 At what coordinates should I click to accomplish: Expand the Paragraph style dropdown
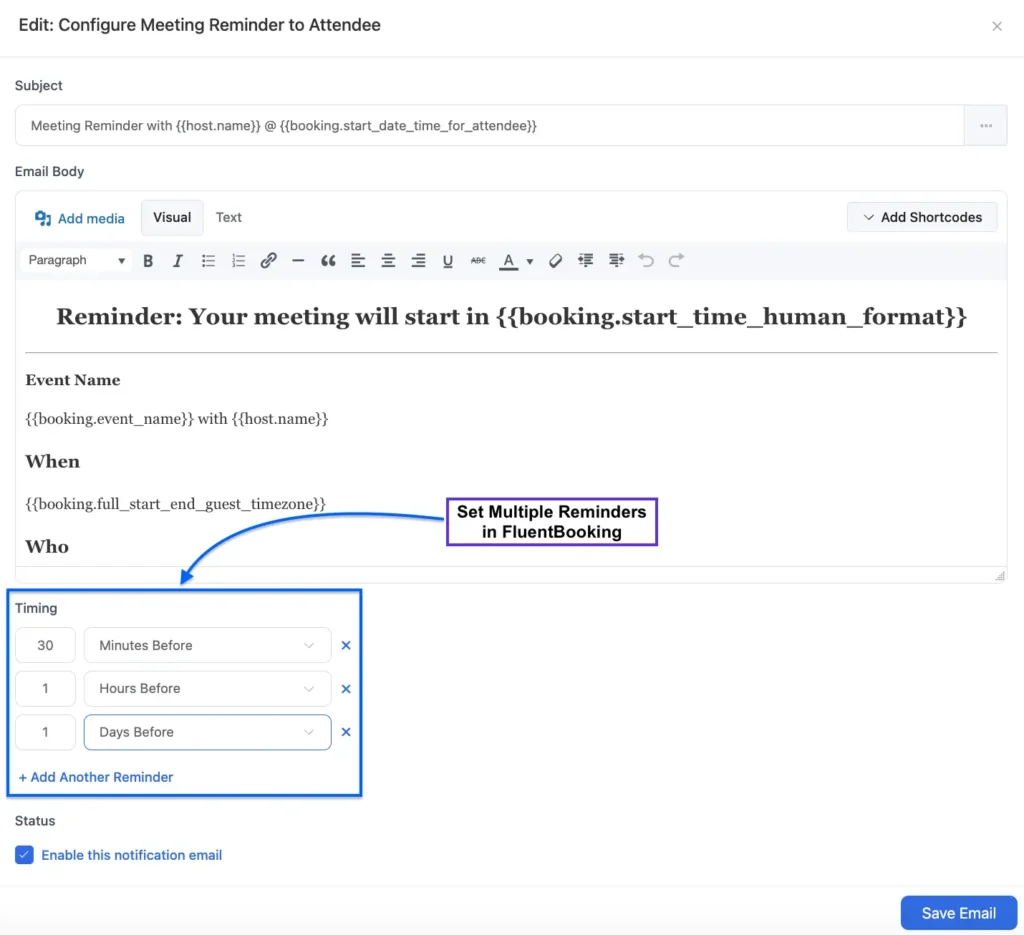coord(75,260)
